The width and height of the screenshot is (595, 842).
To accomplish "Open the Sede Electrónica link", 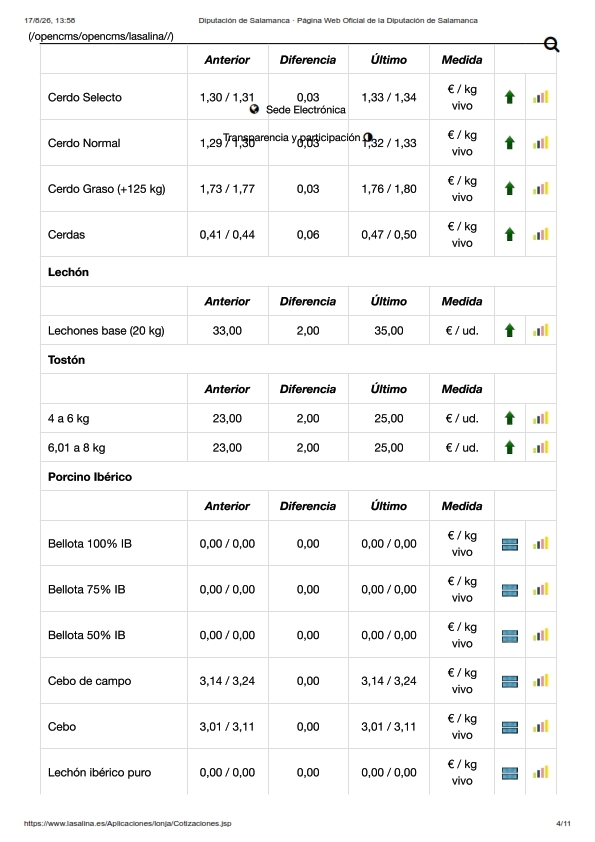I will tap(306, 110).
